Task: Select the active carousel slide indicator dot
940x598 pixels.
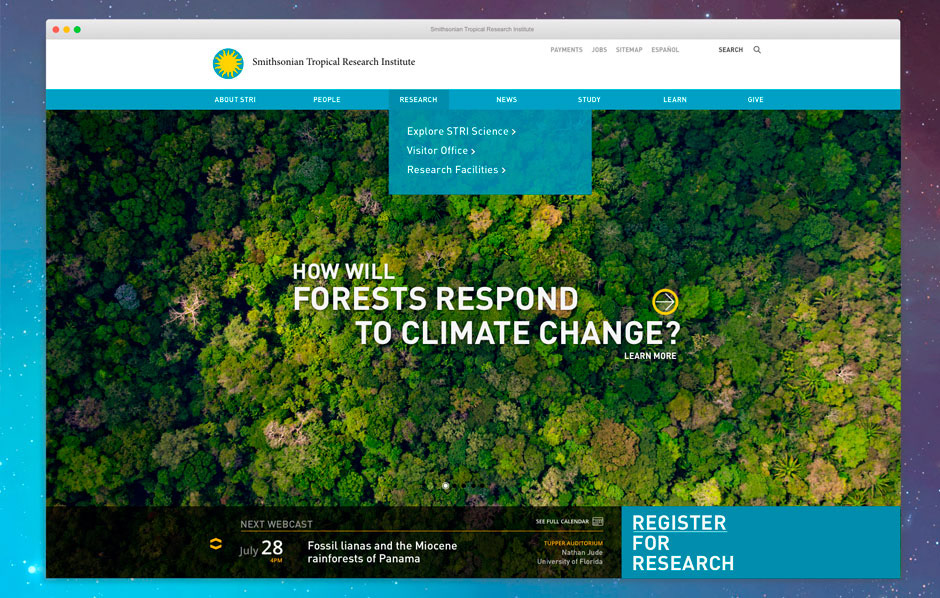Action: click(x=446, y=486)
